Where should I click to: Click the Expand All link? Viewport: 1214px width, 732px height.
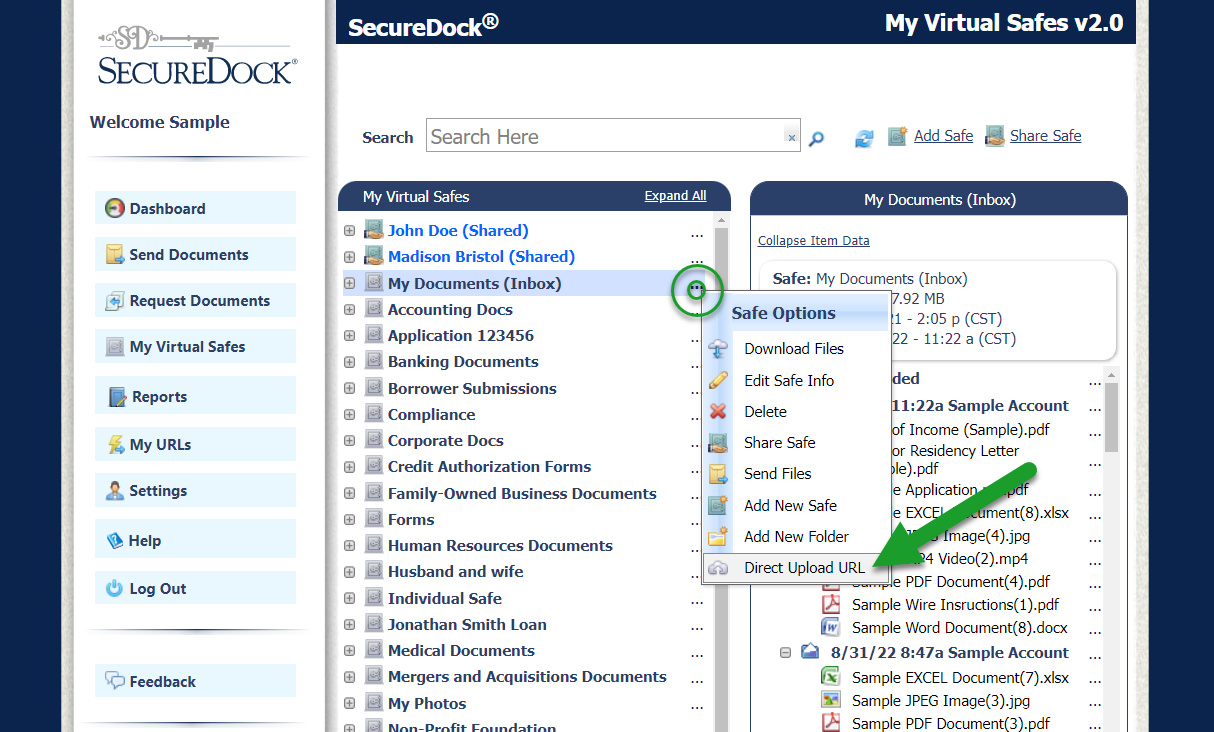pos(675,196)
